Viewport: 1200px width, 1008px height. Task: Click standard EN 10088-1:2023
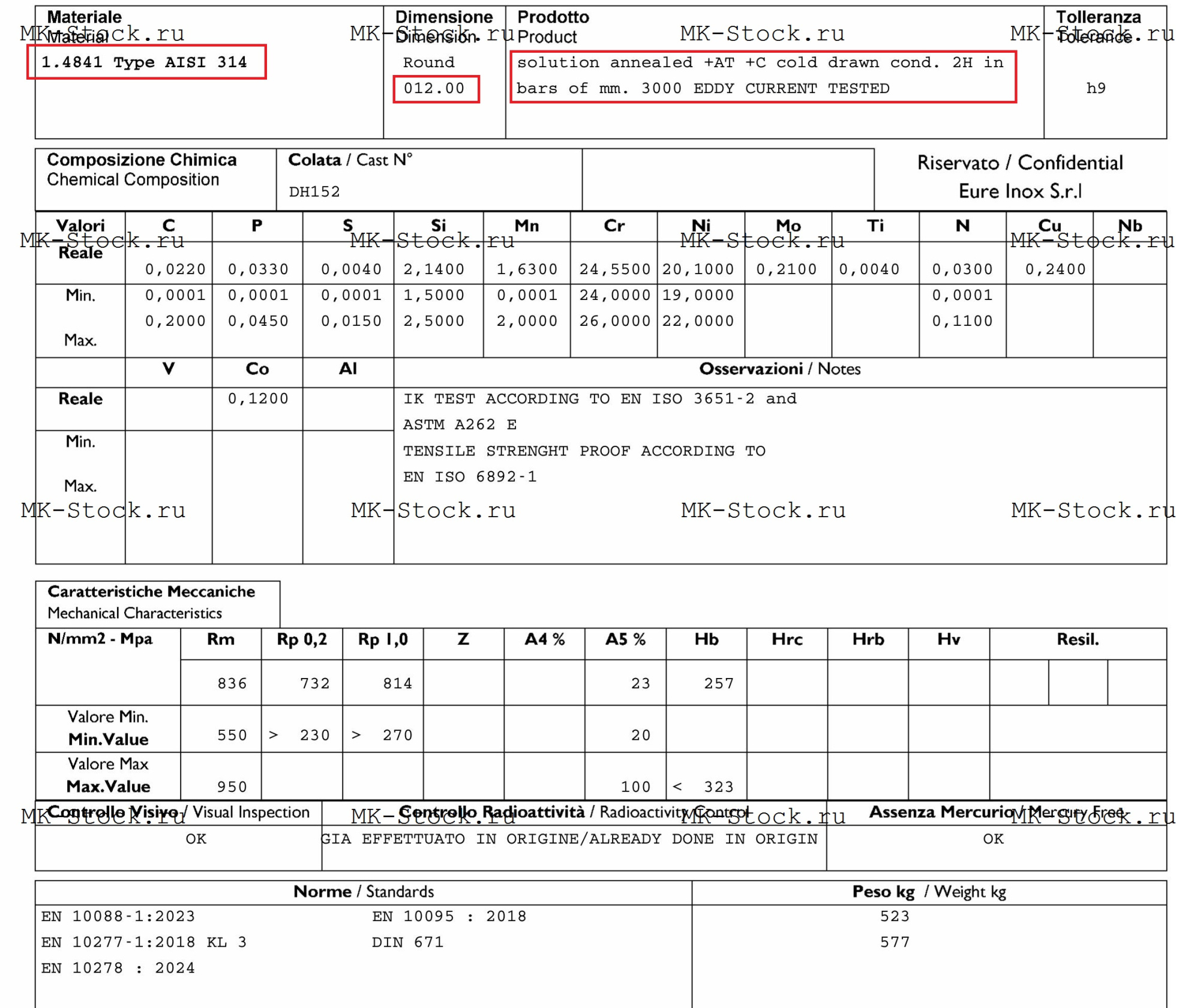coord(118,916)
